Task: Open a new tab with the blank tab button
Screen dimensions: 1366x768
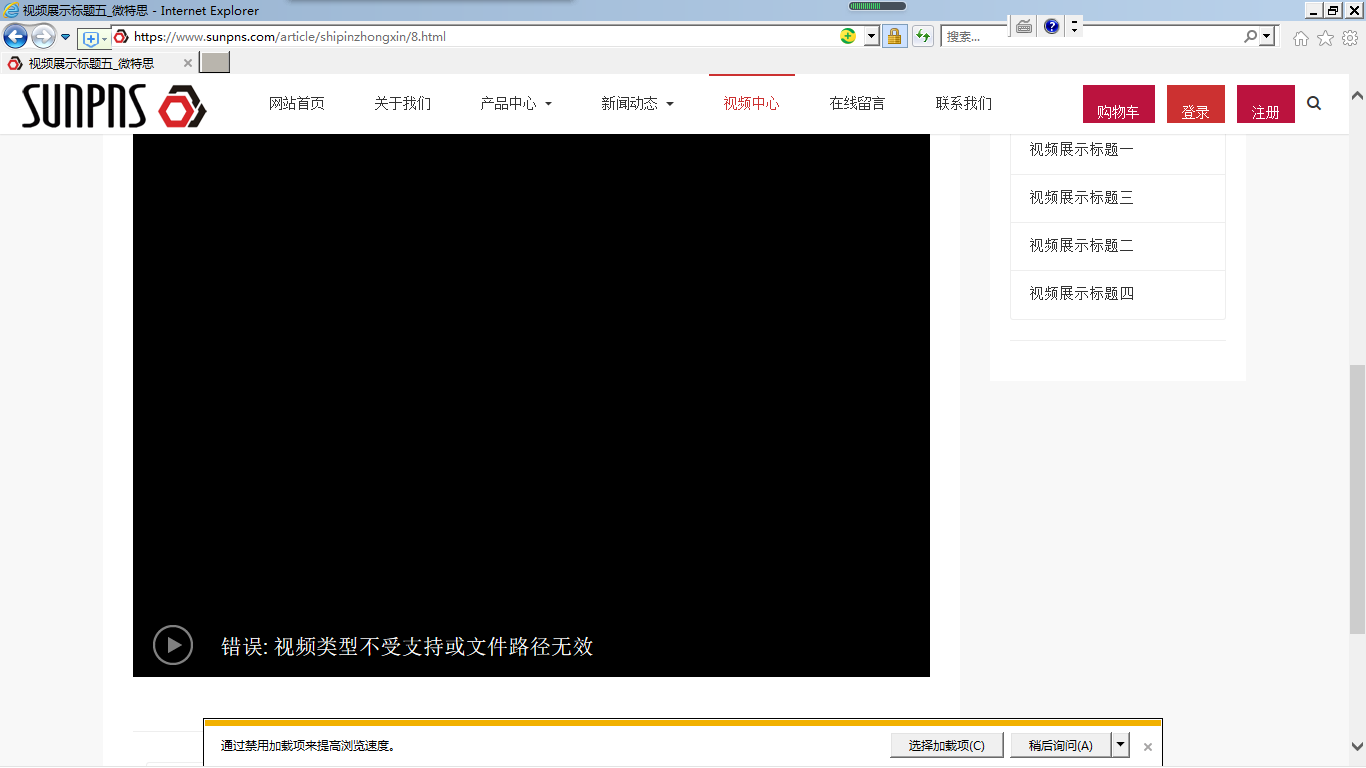Action: click(214, 63)
